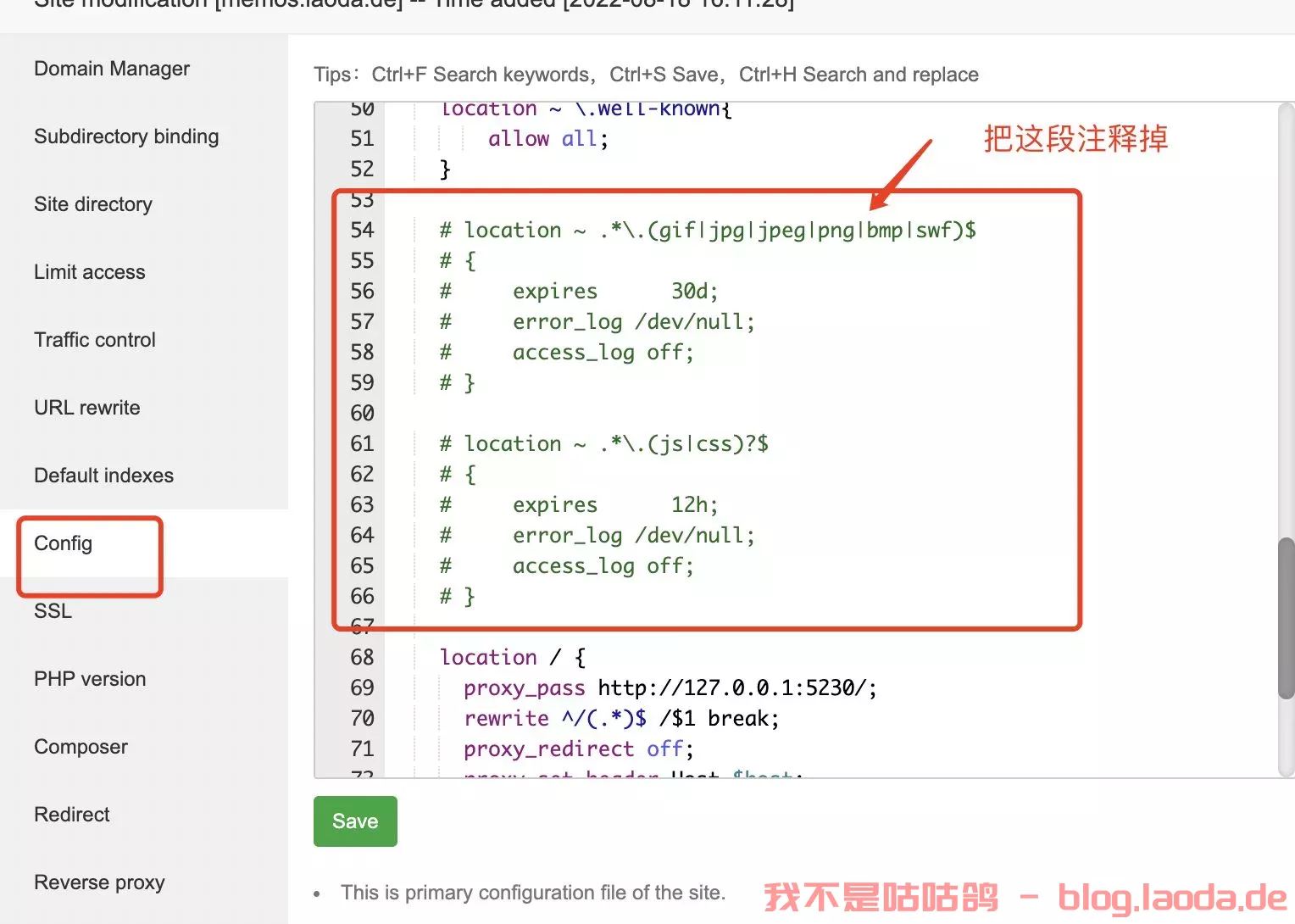Click line number 61 in gutter
Image resolution: width=1295 pixels, height=924 pixels.
point(362,443)
